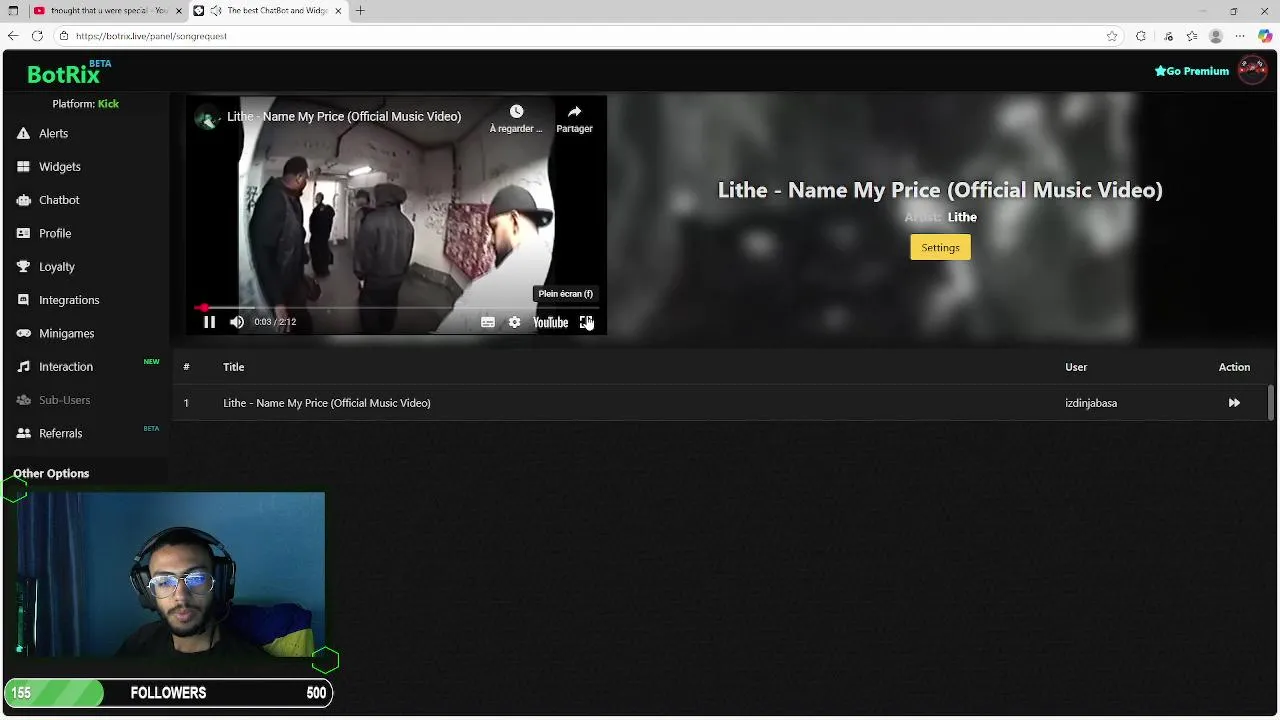Mute the tab via speaker icon
Viewport: 1280px width, 720px height.
(216, 11)
